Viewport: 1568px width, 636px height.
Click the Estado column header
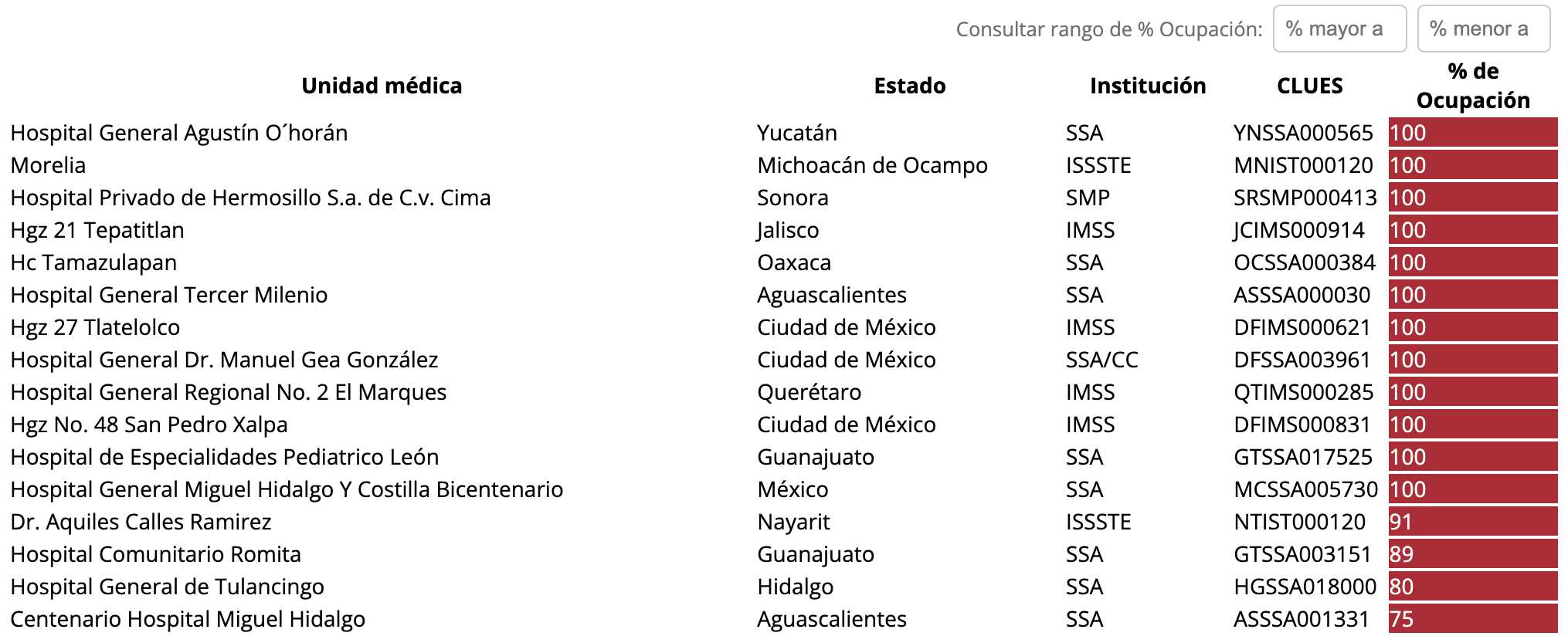pyautogui.click(x=909, y=86)
